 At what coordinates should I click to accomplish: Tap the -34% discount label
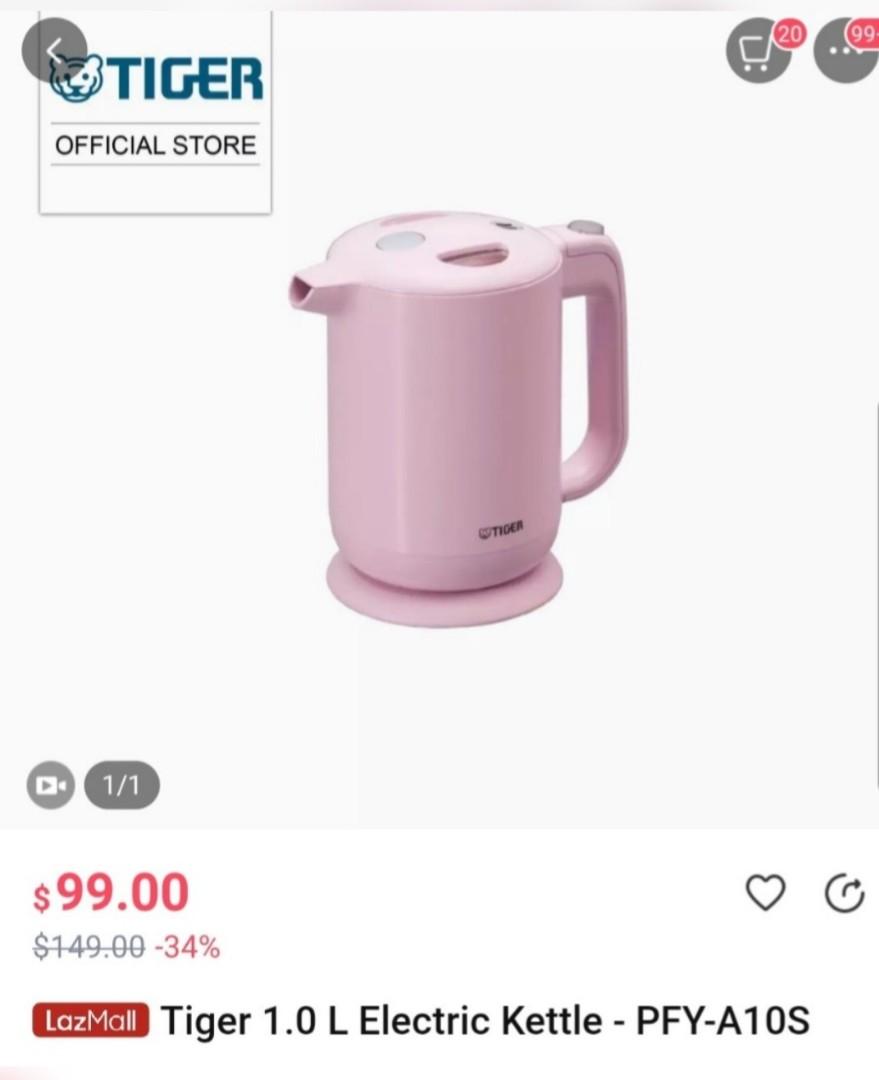coord(187,946)
